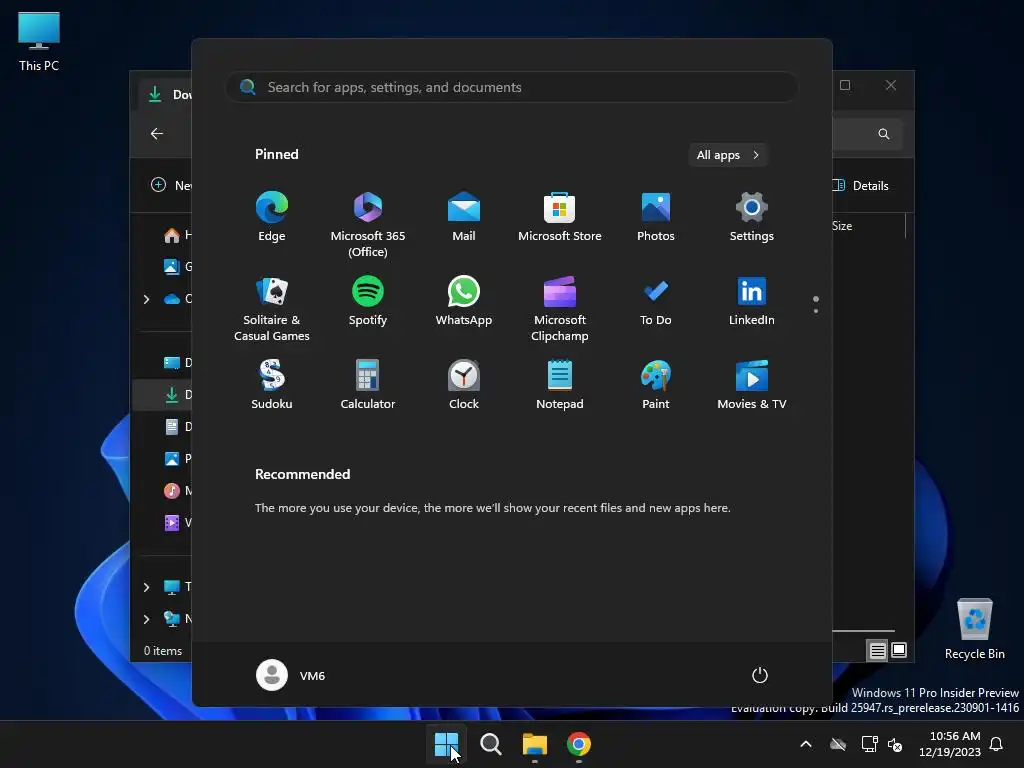Click the File Explorer search box icon
The width and height of the screenshot is (1024, 768).
[884, 134]
